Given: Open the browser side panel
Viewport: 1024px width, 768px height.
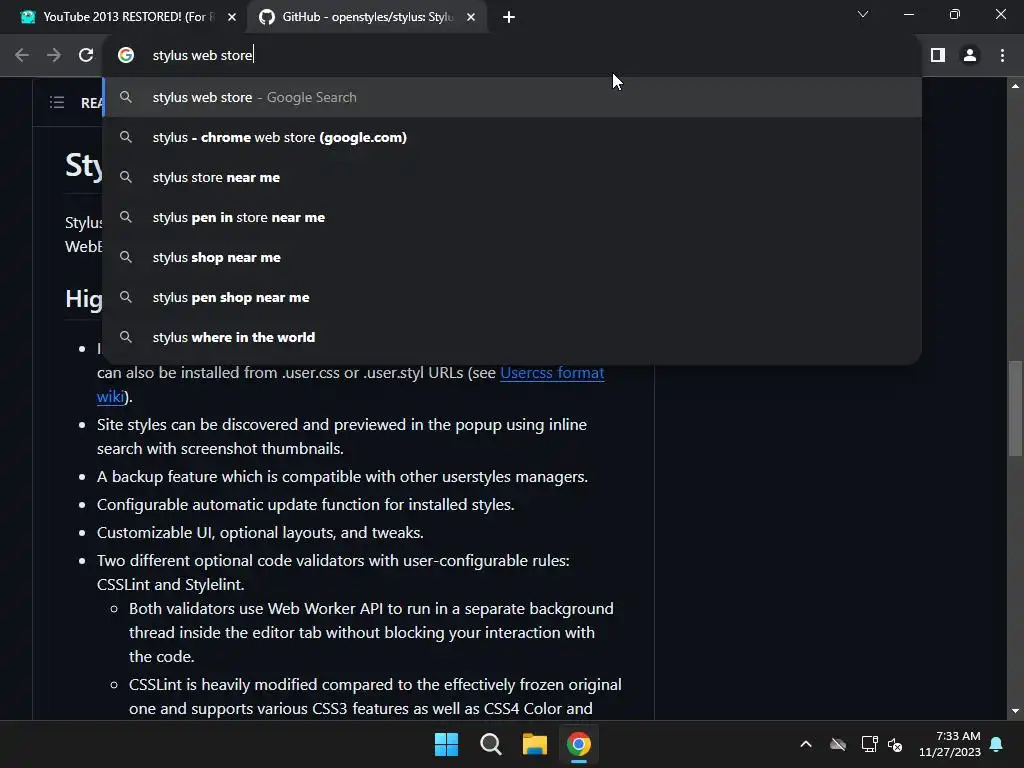Looking at the screenshot, I should [938, 56].
